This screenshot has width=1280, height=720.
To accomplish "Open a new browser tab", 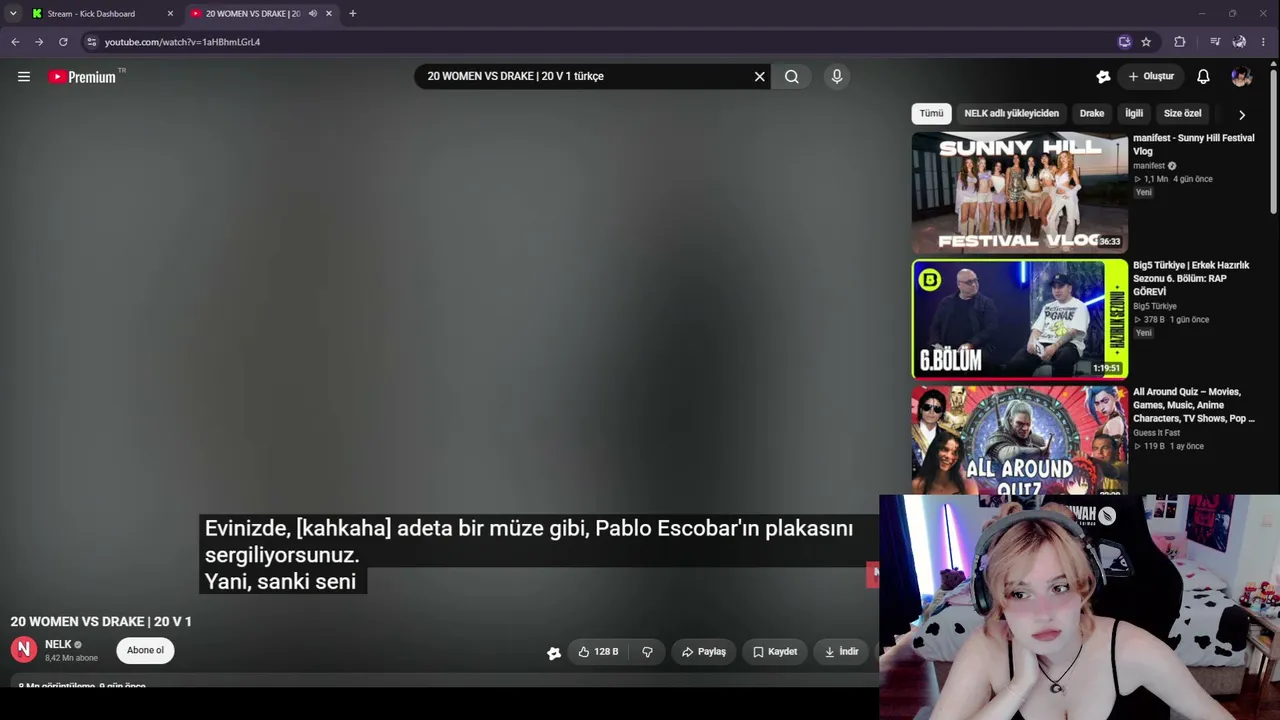I will pyautogui.click(x=352, y=14).
